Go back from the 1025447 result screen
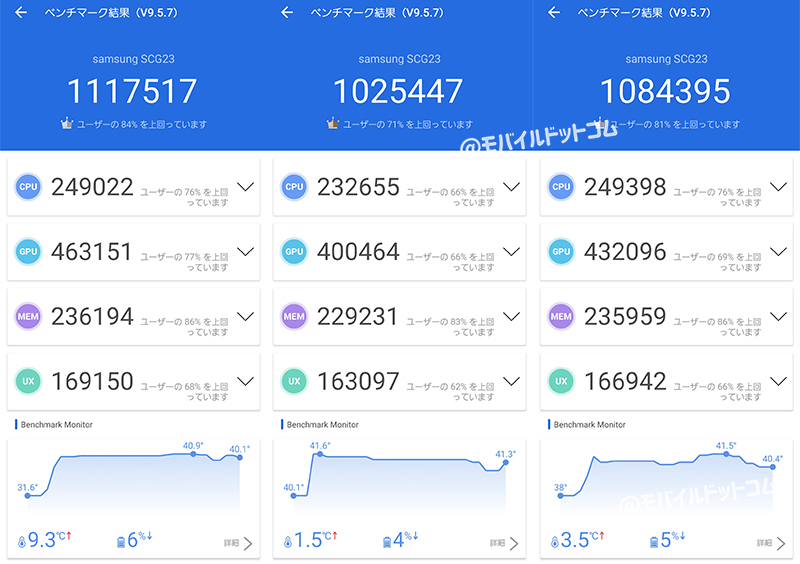Screen dimensions: 800x564 pos(287,12)
